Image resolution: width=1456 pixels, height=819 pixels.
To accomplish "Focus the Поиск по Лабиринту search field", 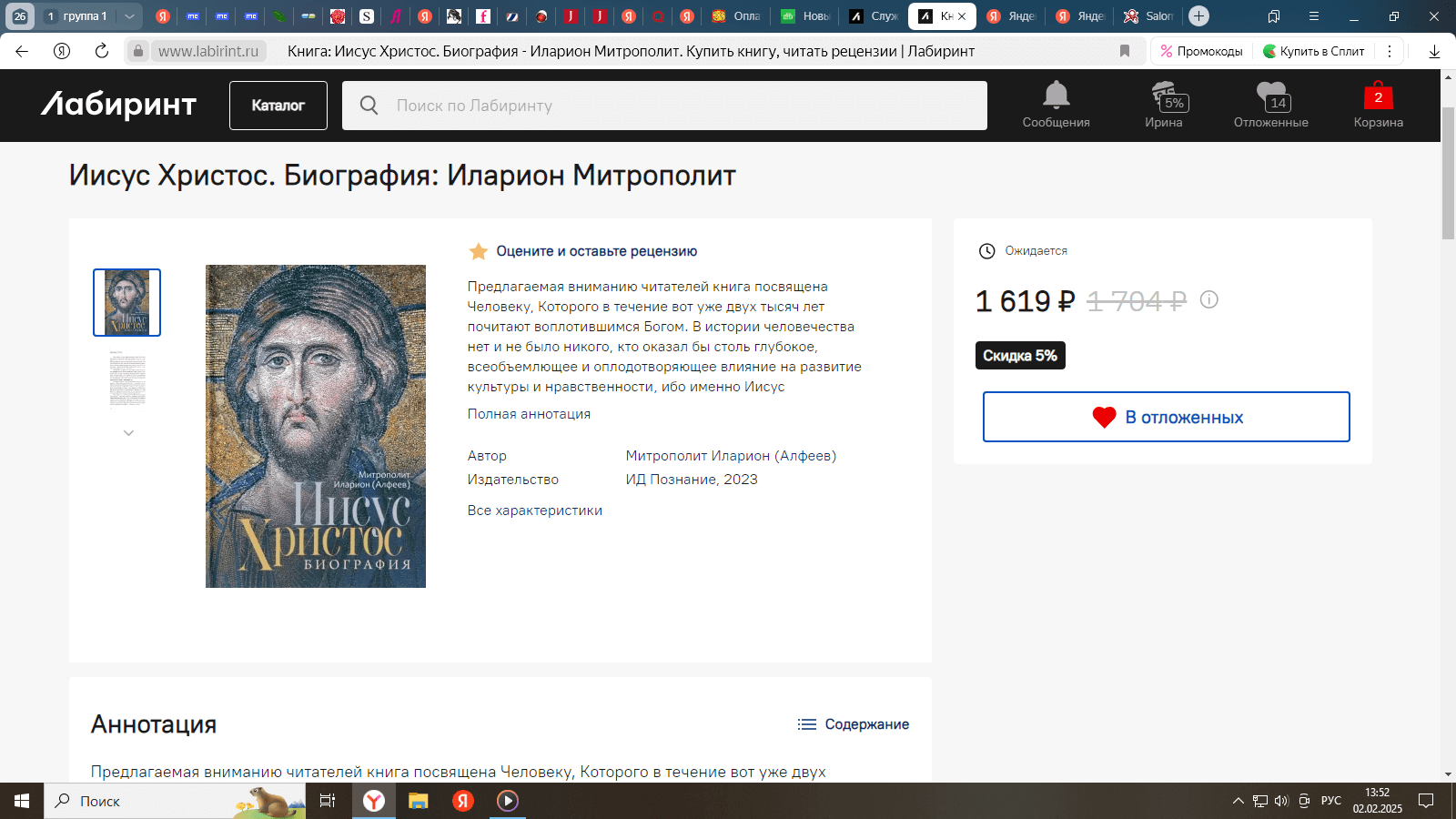I will click(664, 106).
